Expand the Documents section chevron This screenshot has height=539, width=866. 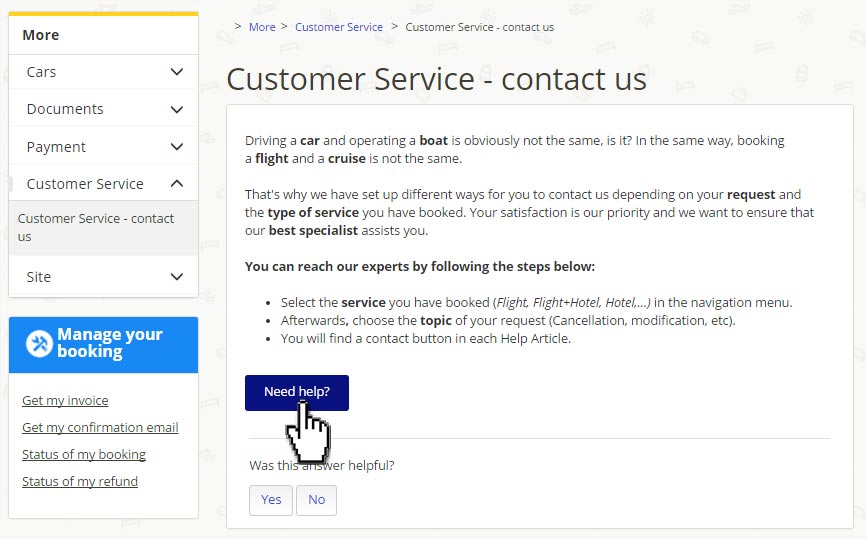(x=177, y=109)
